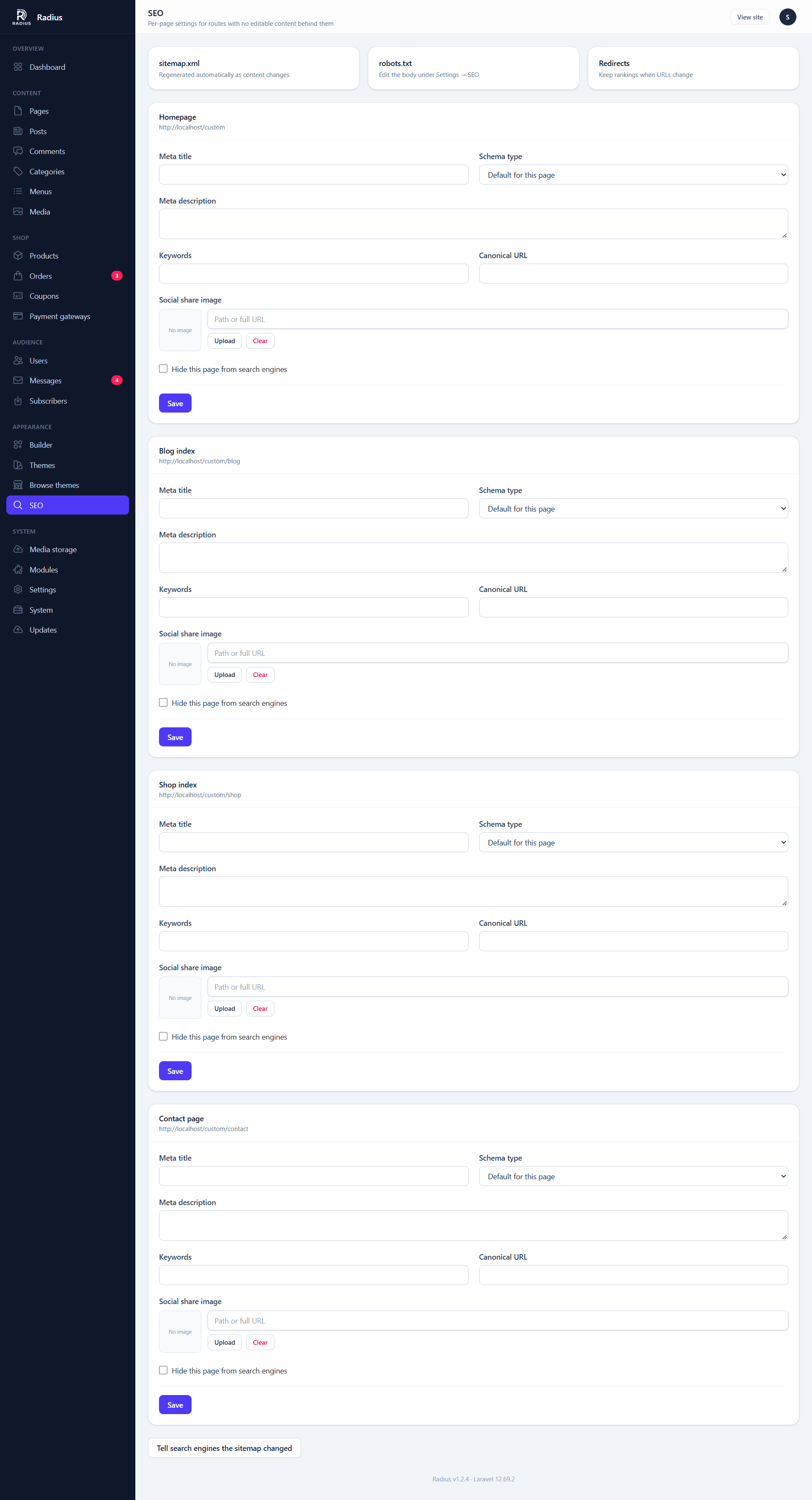Save the Contact page SEO settings

[x=175, y=1404]
